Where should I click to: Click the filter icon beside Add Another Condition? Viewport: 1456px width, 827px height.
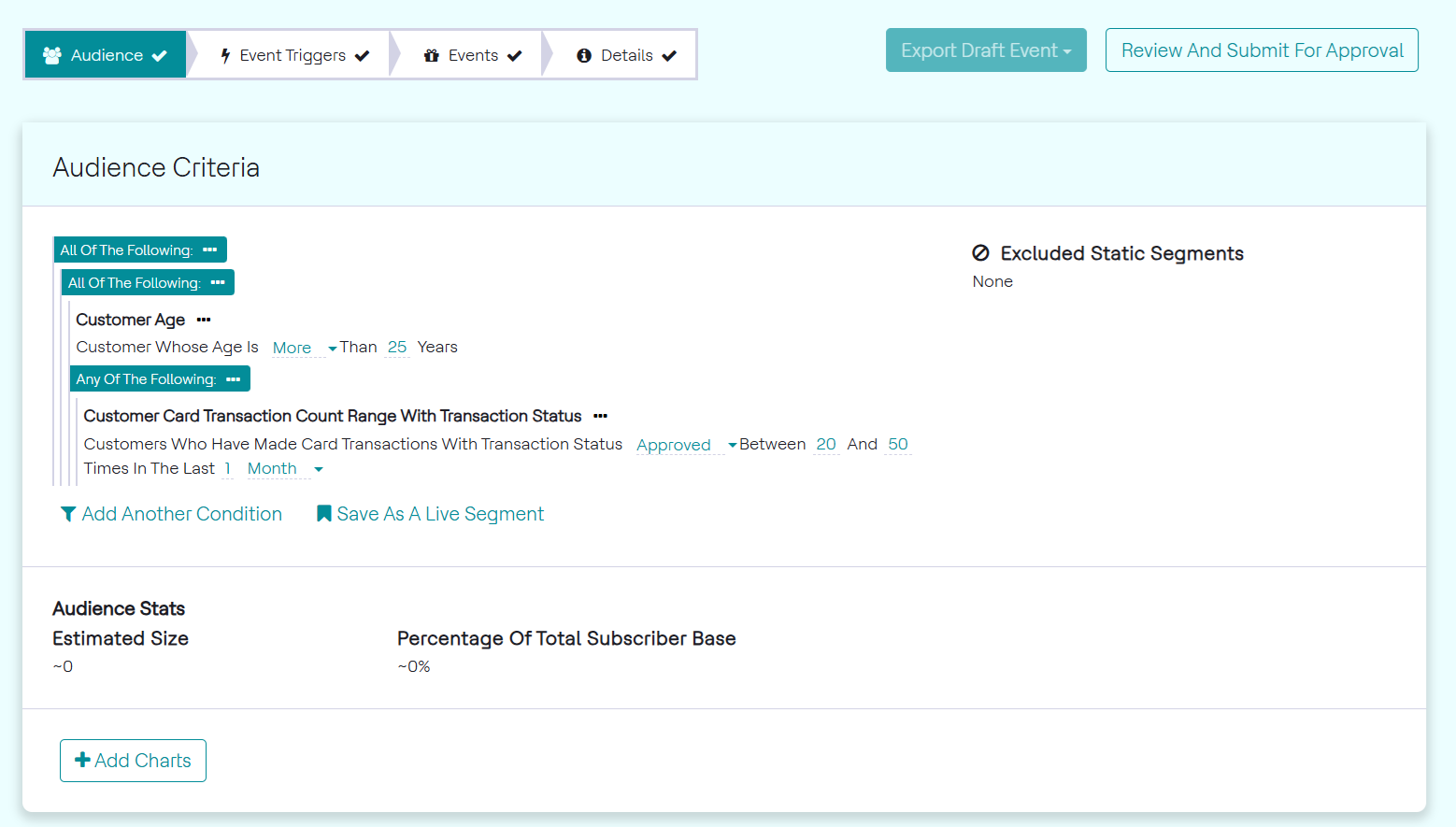pos(68,515)
